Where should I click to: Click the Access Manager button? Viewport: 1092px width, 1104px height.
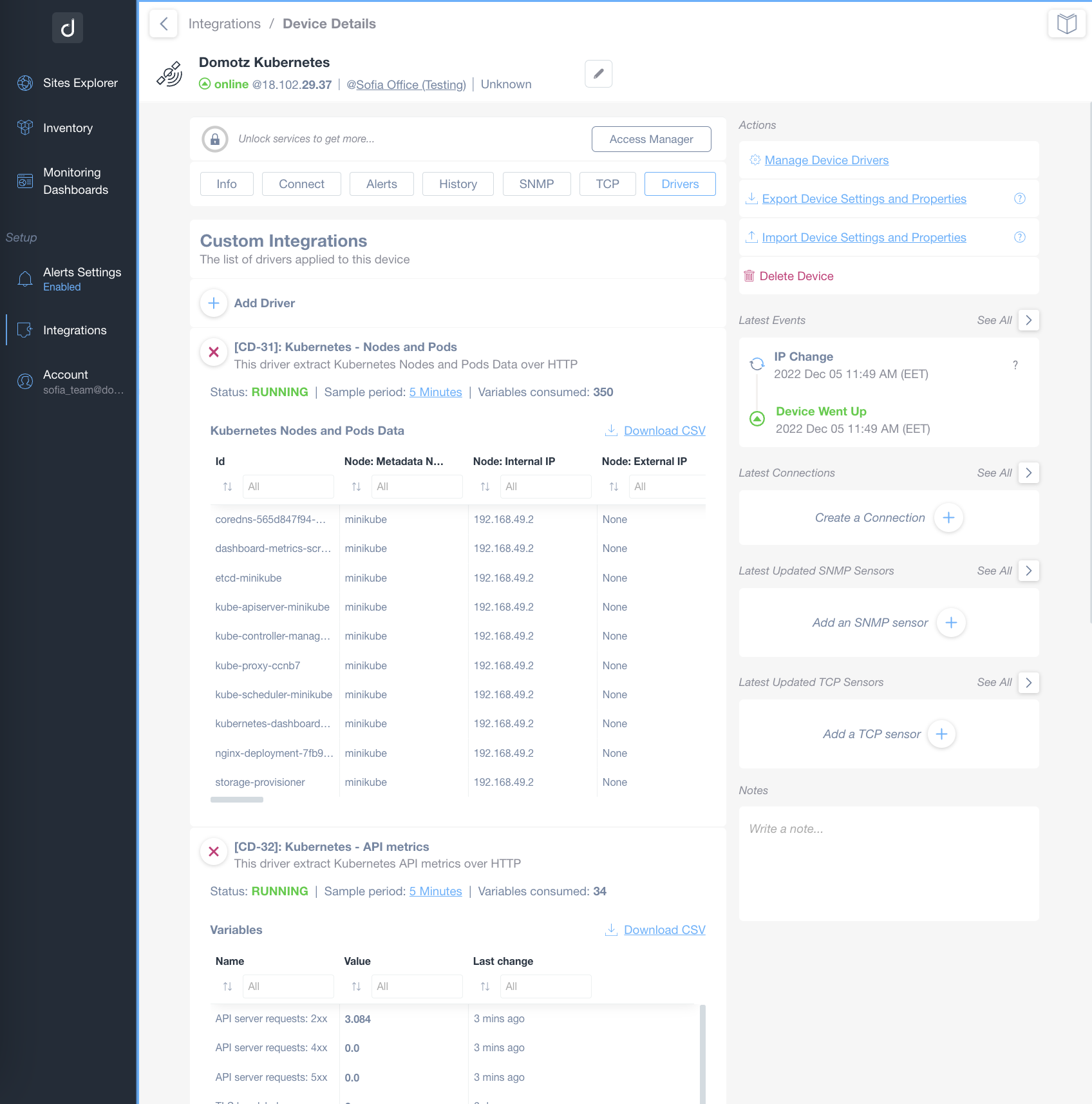651,138
